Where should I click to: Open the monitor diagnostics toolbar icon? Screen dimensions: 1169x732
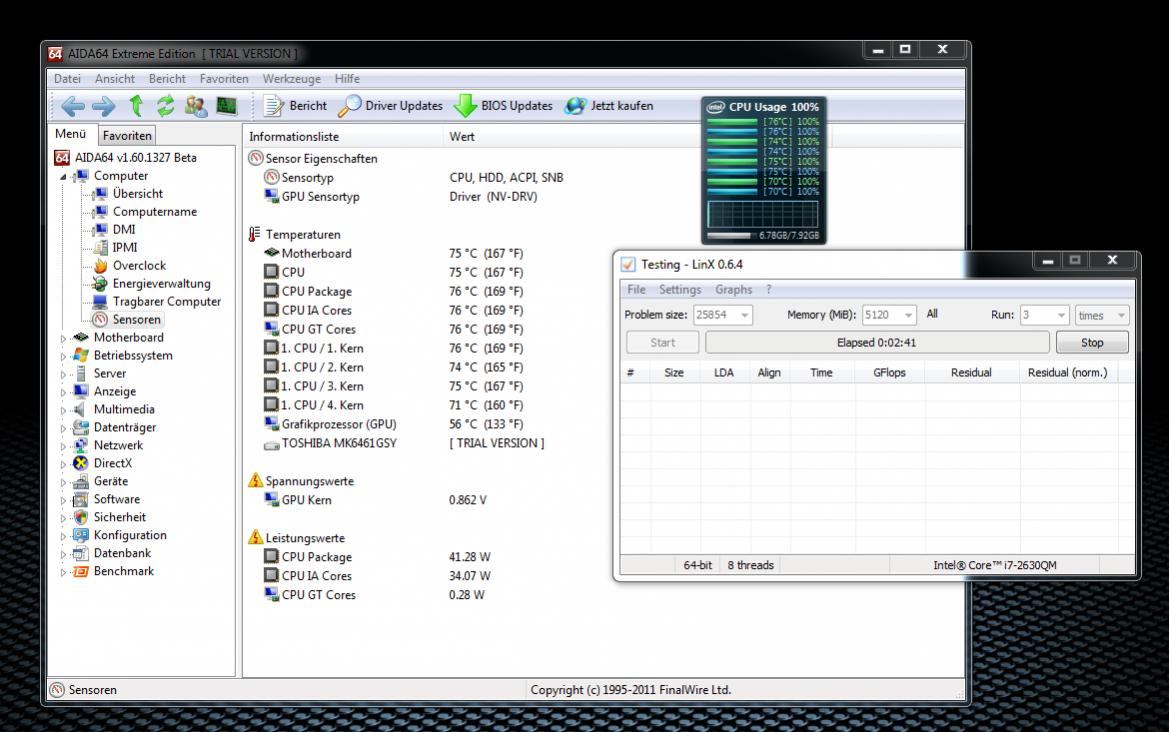(x=227, y=106)
